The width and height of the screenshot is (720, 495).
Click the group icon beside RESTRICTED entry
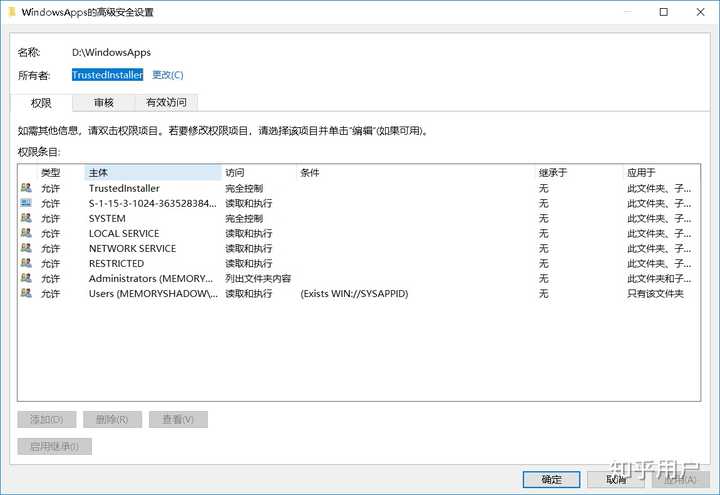coord(26,263)
